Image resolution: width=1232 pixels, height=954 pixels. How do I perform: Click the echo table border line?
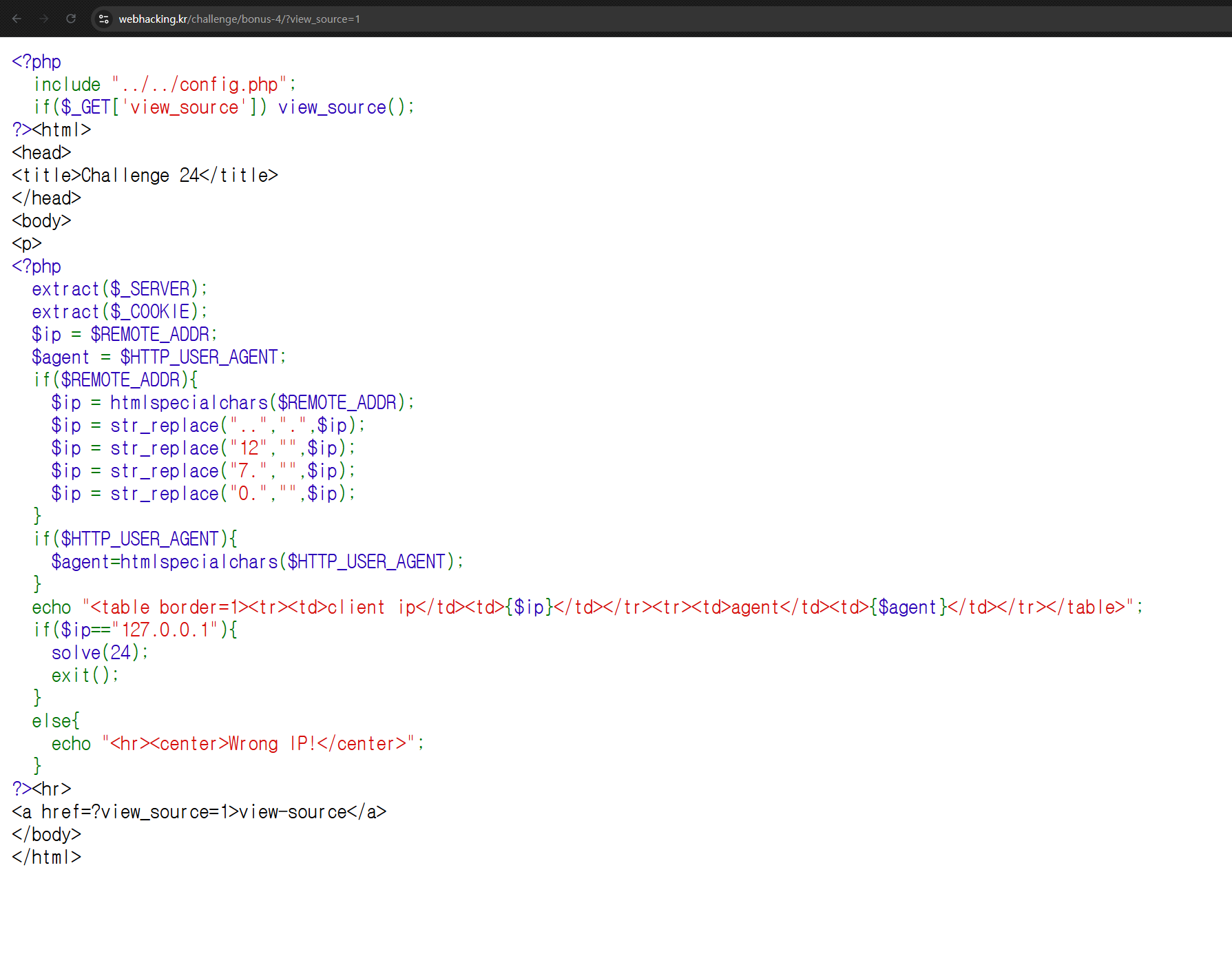tap(587, 607)
